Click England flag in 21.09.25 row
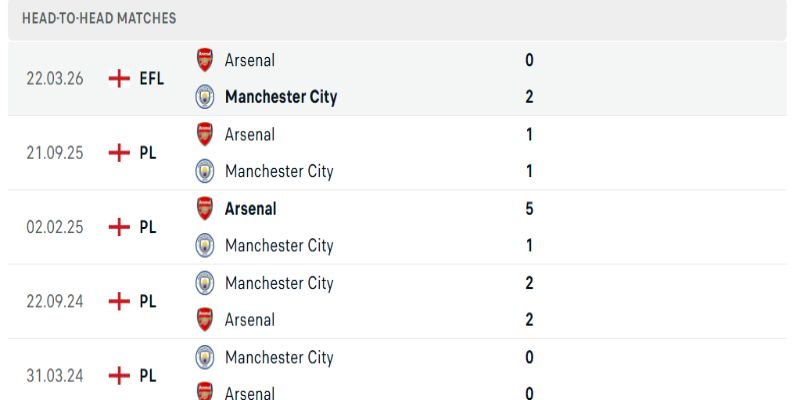The height and width of the screenshot is (400, 800). tap(120, 153)
